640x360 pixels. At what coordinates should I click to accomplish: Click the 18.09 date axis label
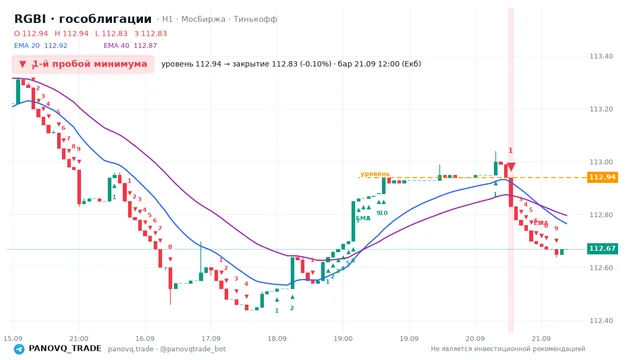pyautogui.click(x=277, y=339)
